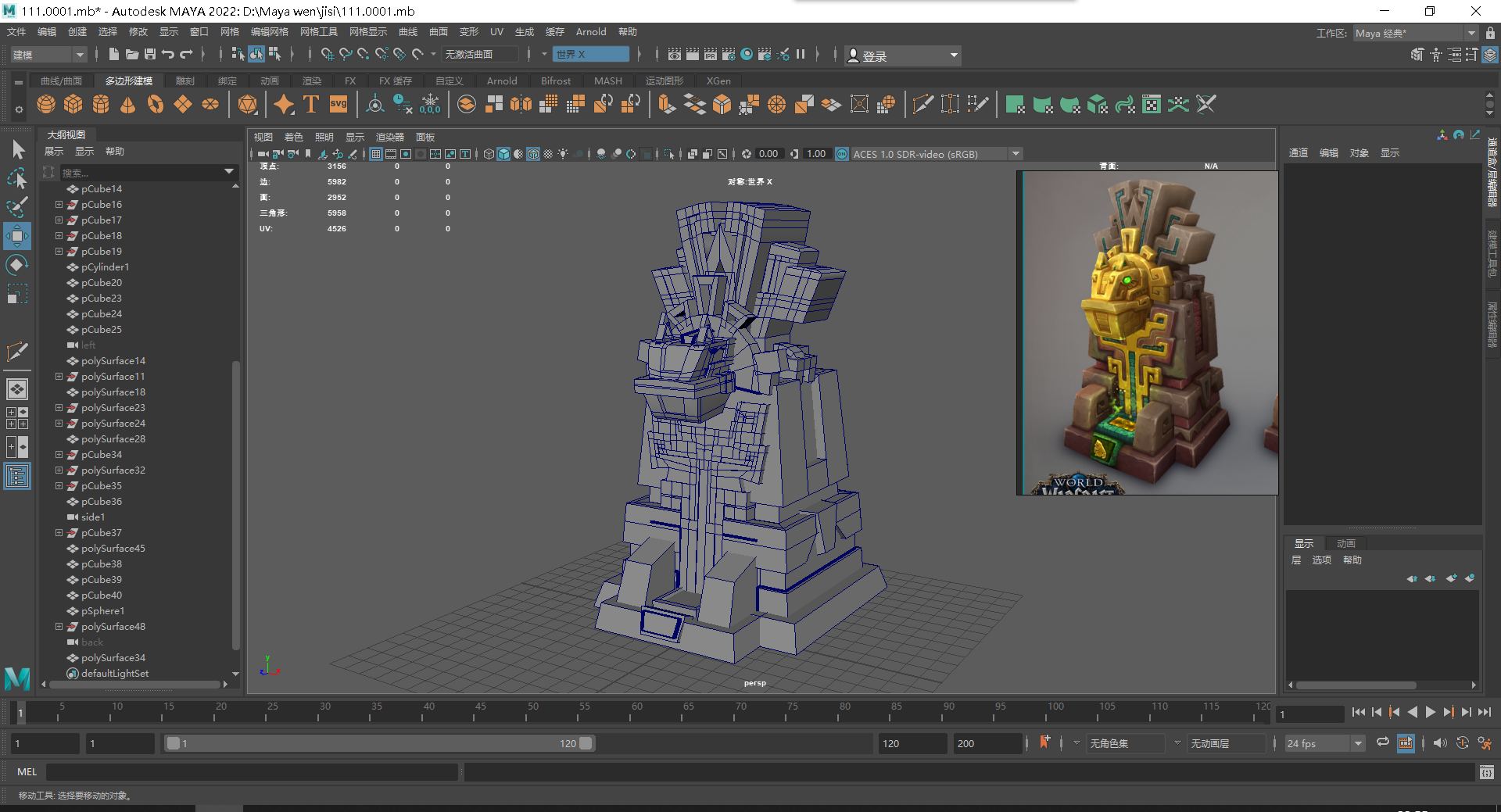Image resolution: width=1501 pixels, height=812 pixels.
Task: Click the Save scene icon
Action: pyautogui.click(x=150, y=54)
